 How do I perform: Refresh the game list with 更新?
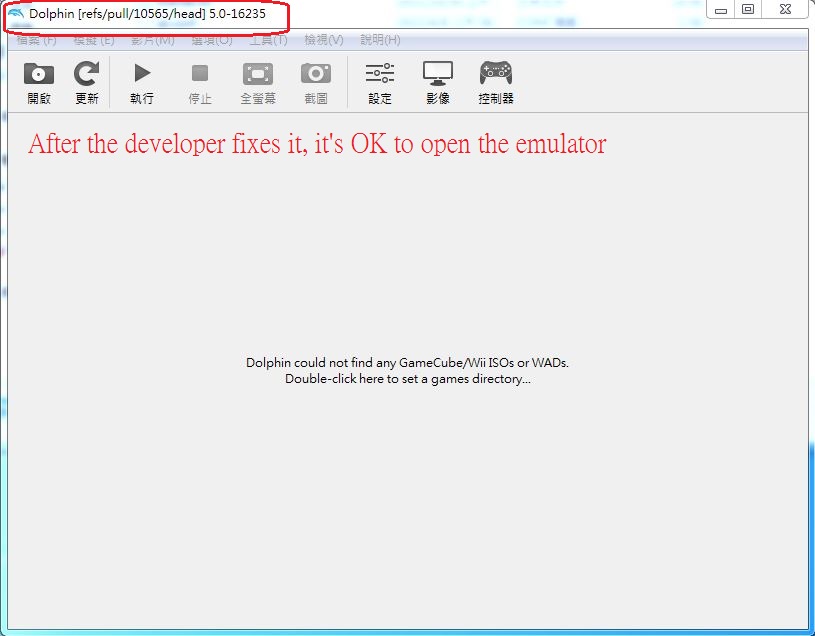[x=86, y=74]
